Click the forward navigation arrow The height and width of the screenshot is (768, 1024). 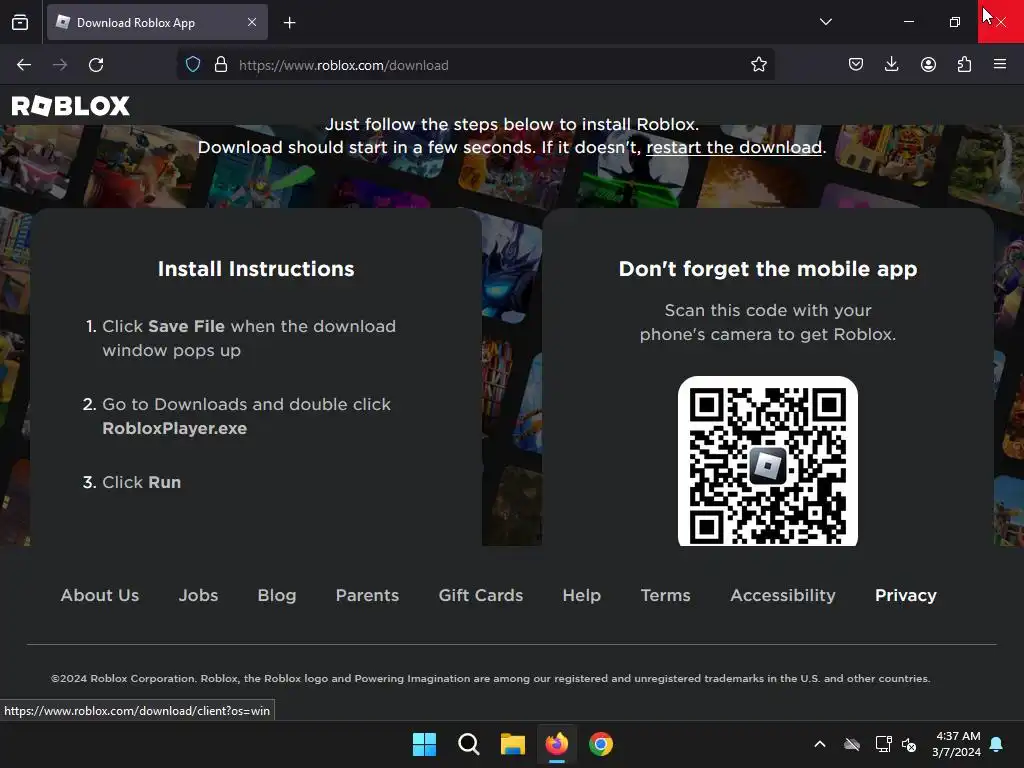point(60,65)
